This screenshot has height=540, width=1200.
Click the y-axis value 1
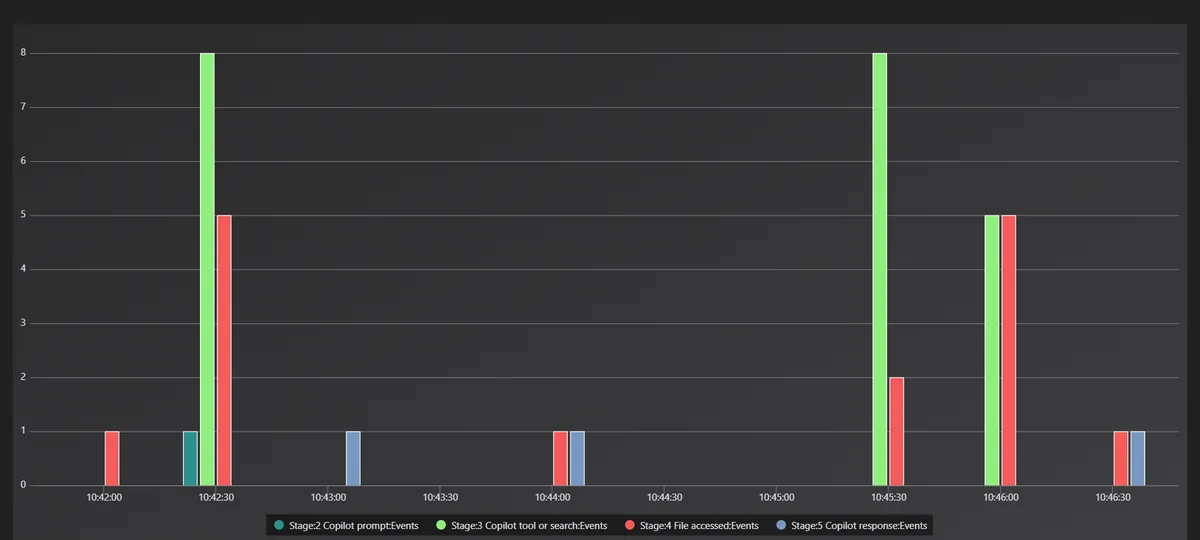[x=24, y=431]
